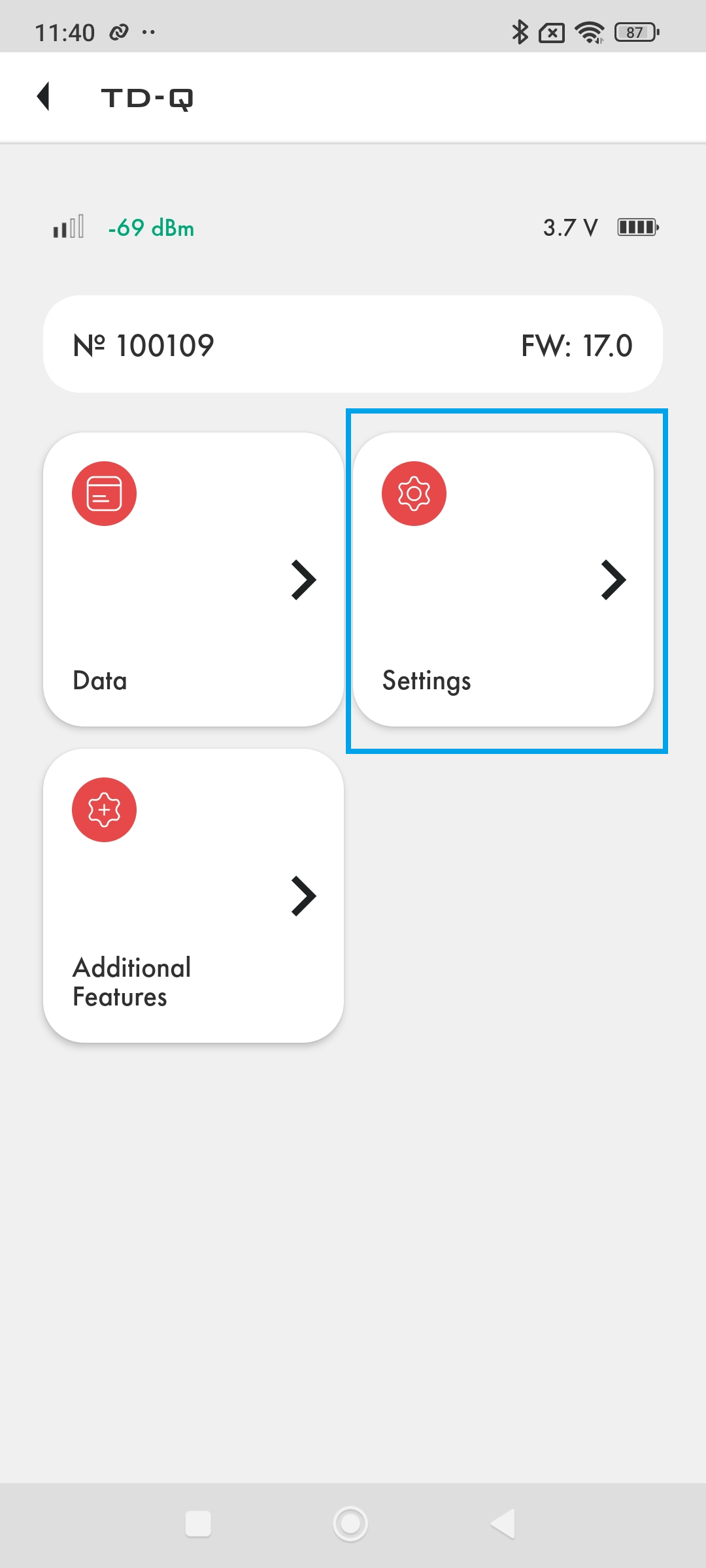Tap the FW: 17.0 firmware version
The image size is (706, 1568).
coord(577,345)
